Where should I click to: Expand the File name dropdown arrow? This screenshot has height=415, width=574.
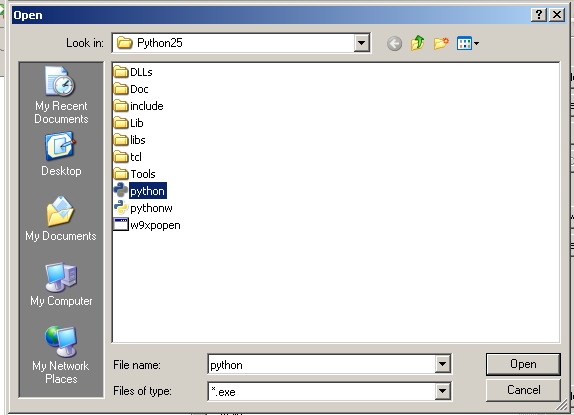click(443, 364)
